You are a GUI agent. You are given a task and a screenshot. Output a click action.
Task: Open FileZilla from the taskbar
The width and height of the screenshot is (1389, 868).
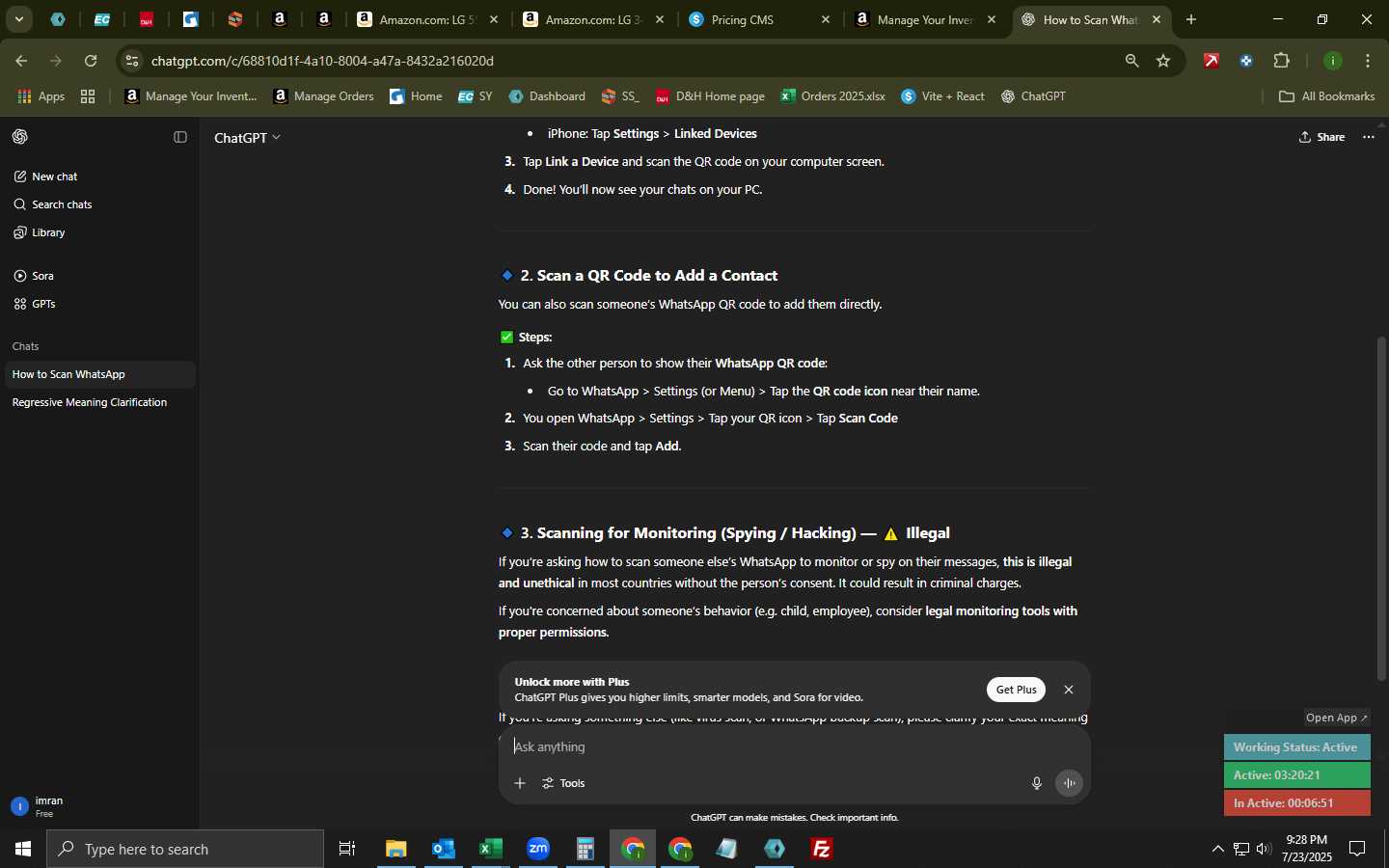823,849
